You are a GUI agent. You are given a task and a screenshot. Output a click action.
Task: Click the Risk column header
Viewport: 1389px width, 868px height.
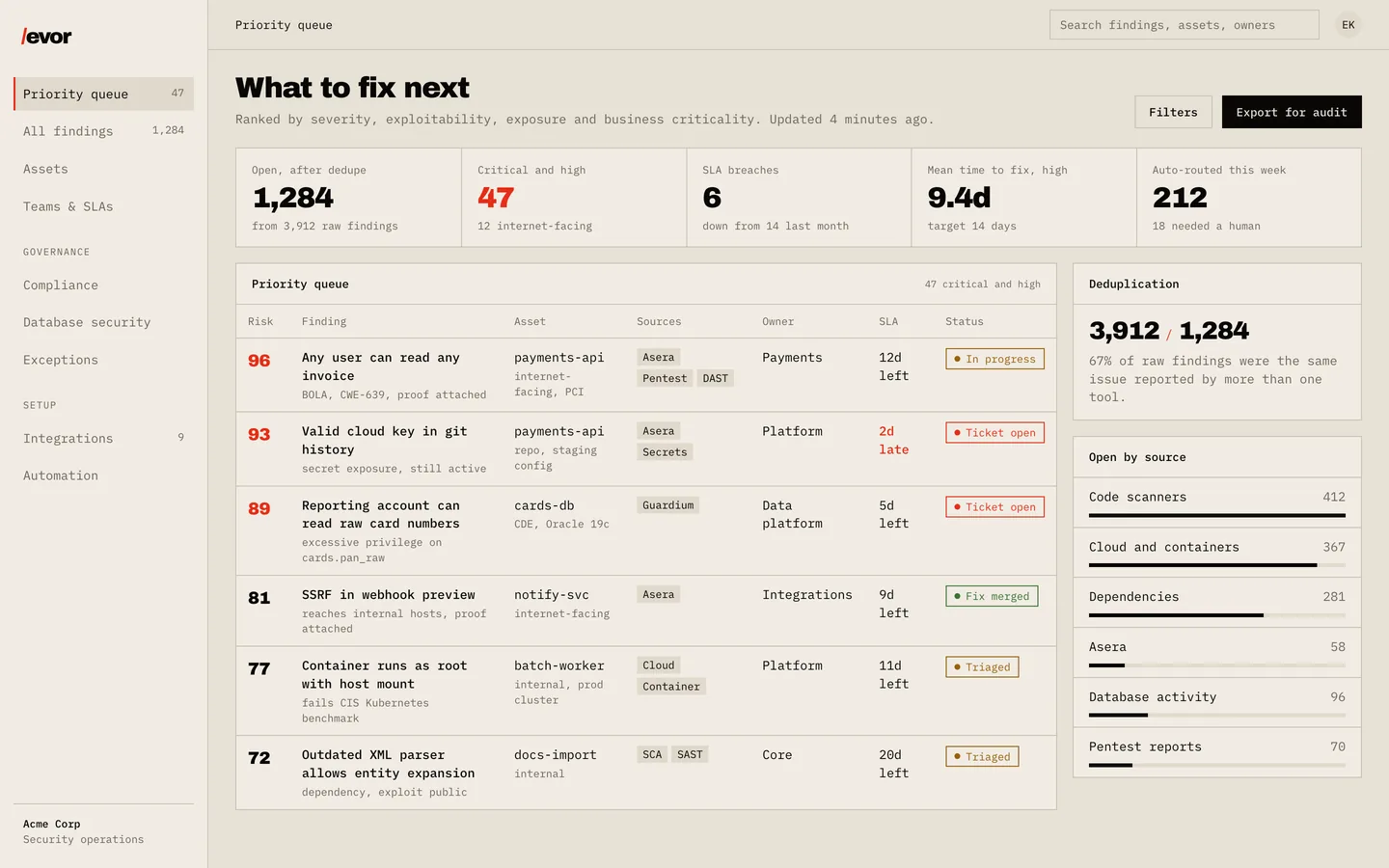[260, 322]
